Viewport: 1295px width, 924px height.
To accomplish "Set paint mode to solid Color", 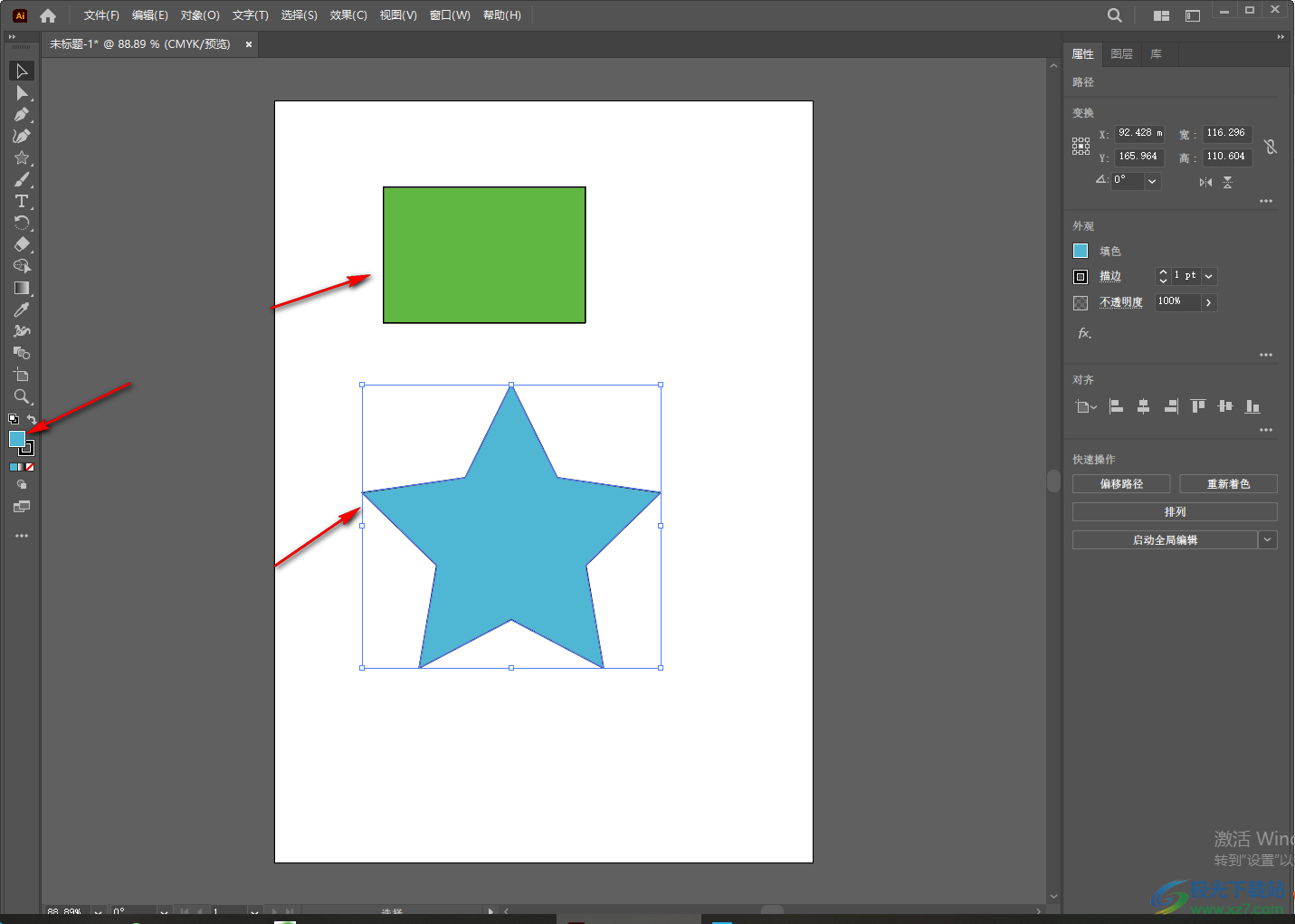I will click(14, 467).
